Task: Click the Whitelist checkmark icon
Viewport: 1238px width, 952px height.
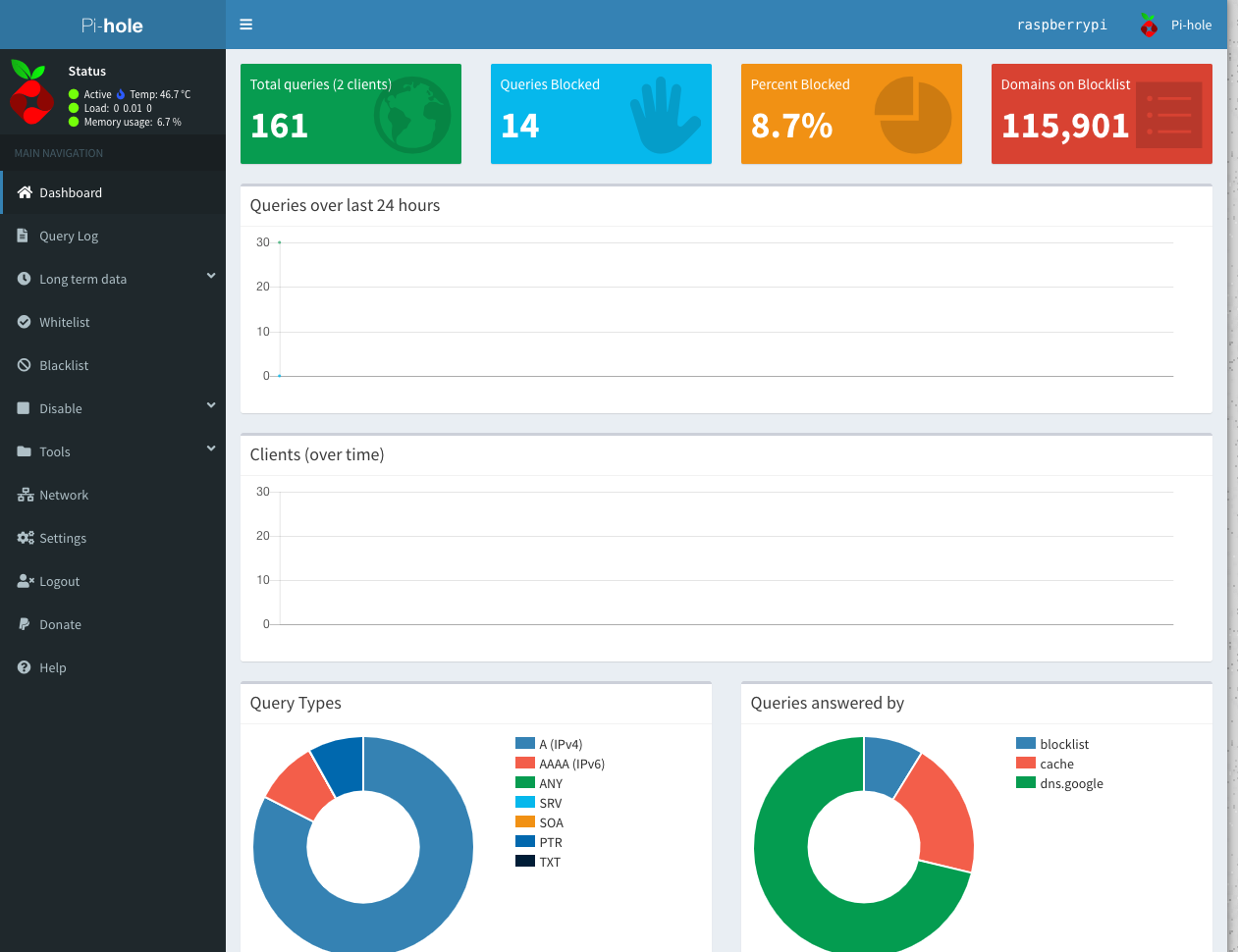Action: (x=24, y=322)
